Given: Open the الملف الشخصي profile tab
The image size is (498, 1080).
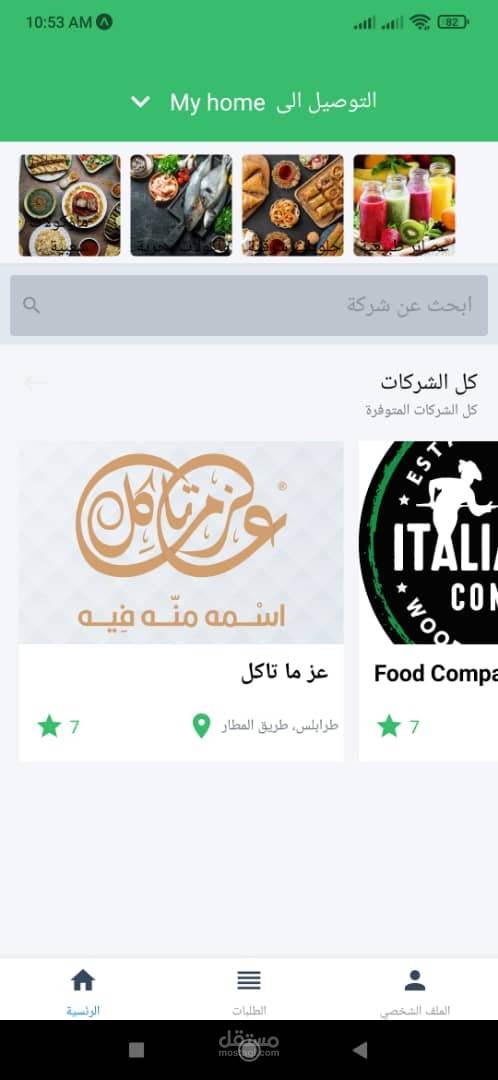Looking at the screenshot, I should point(415,992).
